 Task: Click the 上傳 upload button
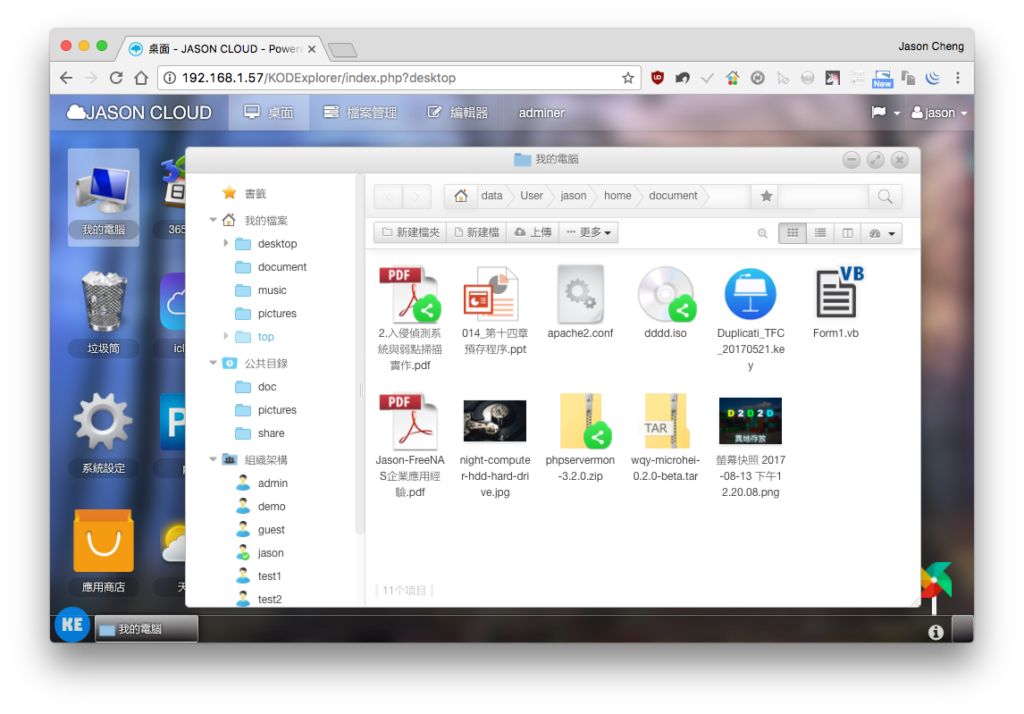533,233
